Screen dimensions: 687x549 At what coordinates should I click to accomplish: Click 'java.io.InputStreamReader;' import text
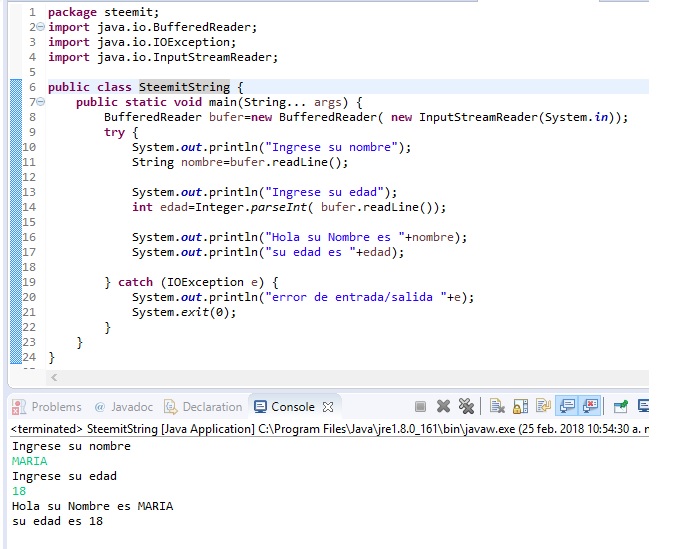[188, 57]
